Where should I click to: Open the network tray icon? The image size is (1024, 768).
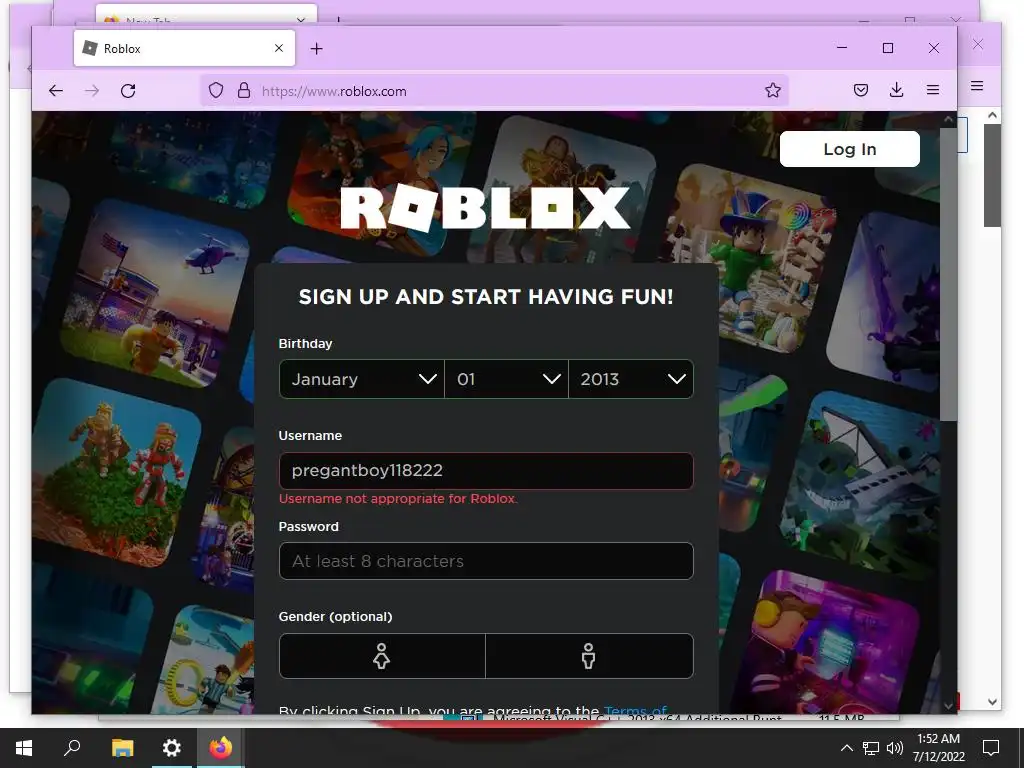[x=871, y=748]
